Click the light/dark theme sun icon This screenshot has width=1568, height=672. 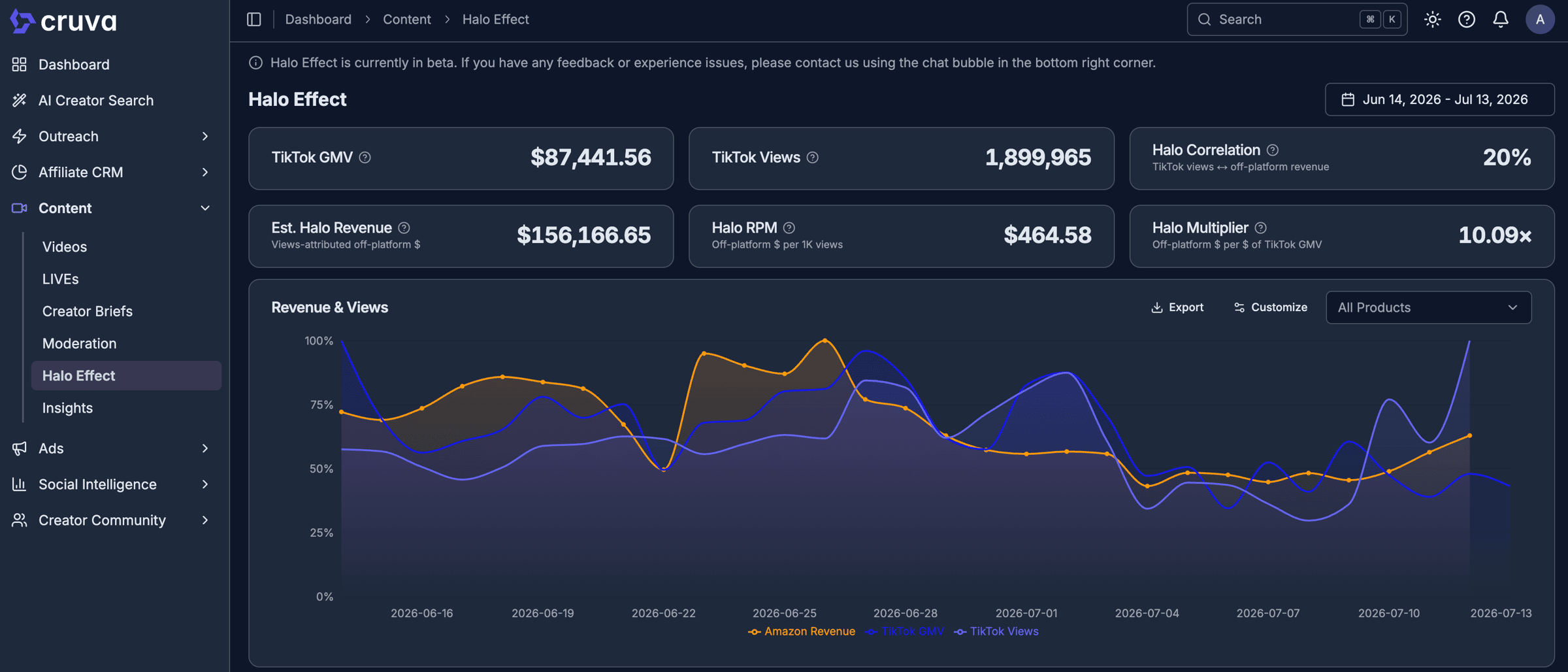point(1433,20)
